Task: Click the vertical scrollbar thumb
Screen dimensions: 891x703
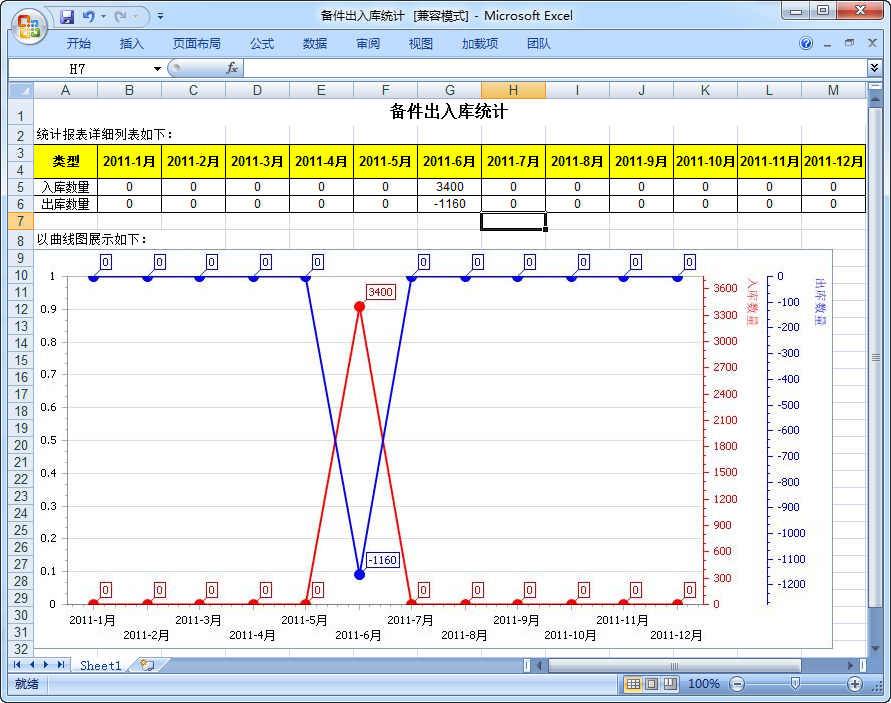Action: (875, 357)
